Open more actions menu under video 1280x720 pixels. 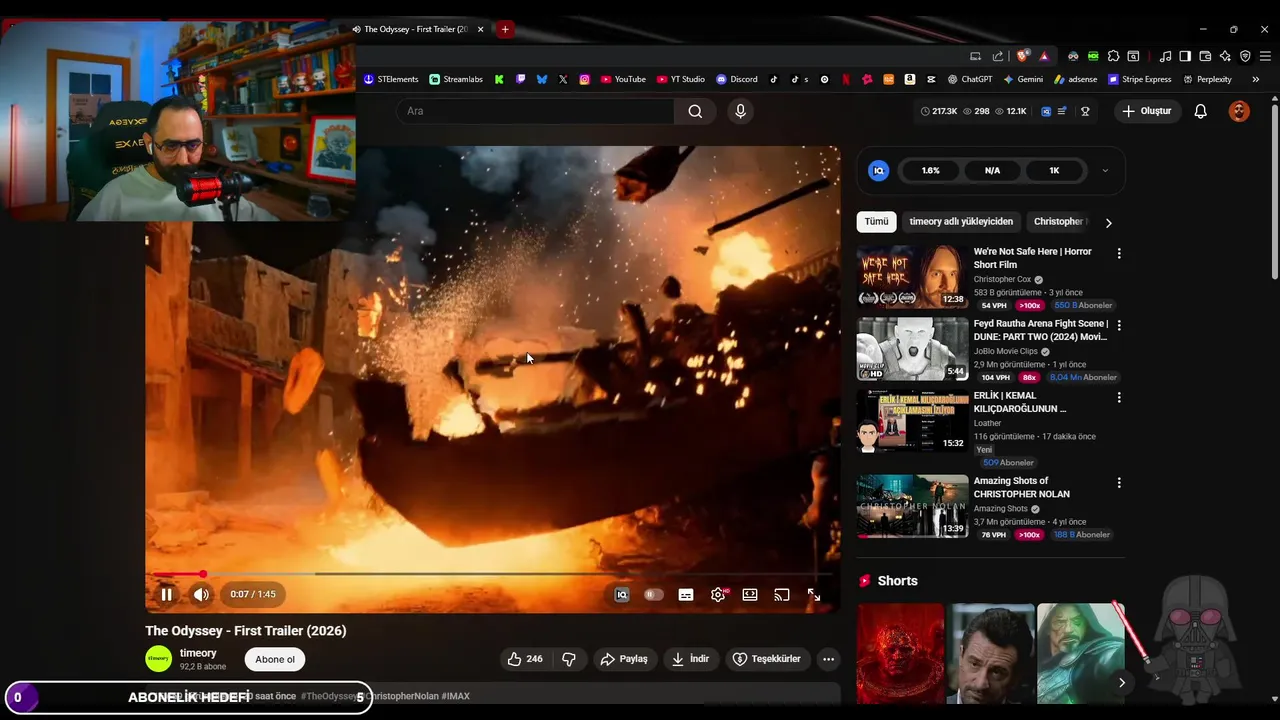pos(828,659)
